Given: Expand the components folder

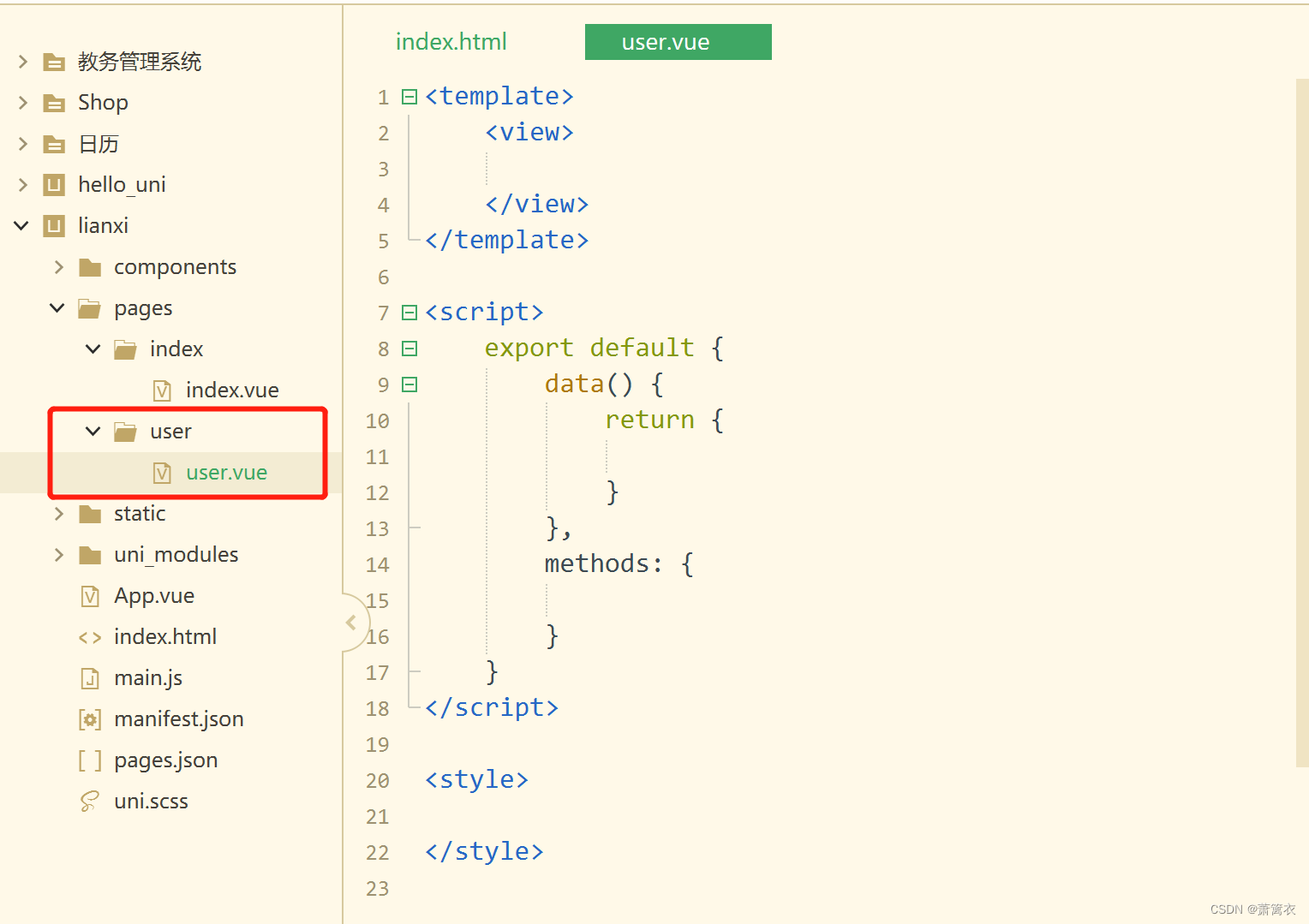Looking at the screenshot, I should pos(59,267).
